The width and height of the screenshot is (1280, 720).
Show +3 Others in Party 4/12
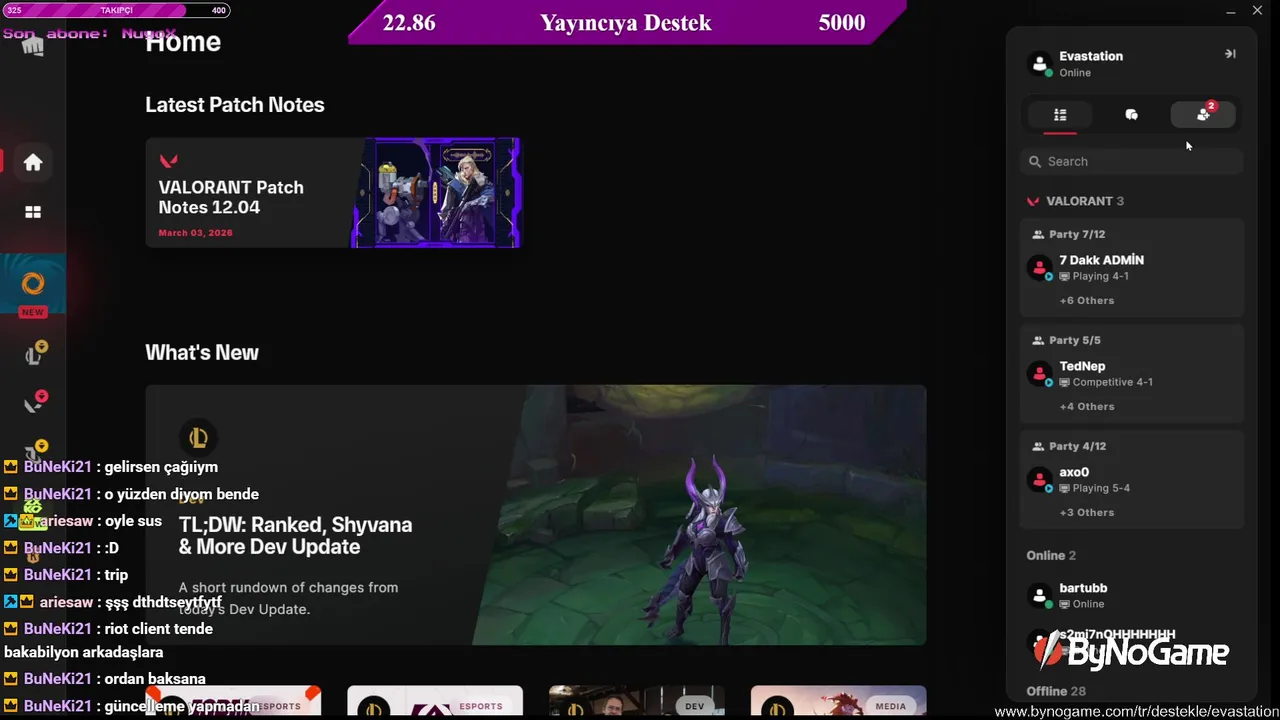coord(1087,512)
